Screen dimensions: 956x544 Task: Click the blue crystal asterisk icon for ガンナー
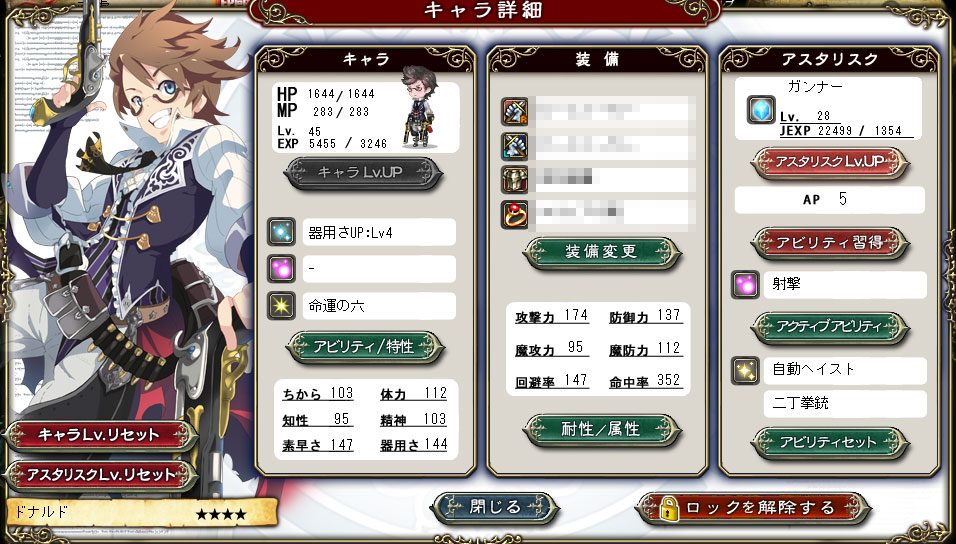(x=761, y=110)
